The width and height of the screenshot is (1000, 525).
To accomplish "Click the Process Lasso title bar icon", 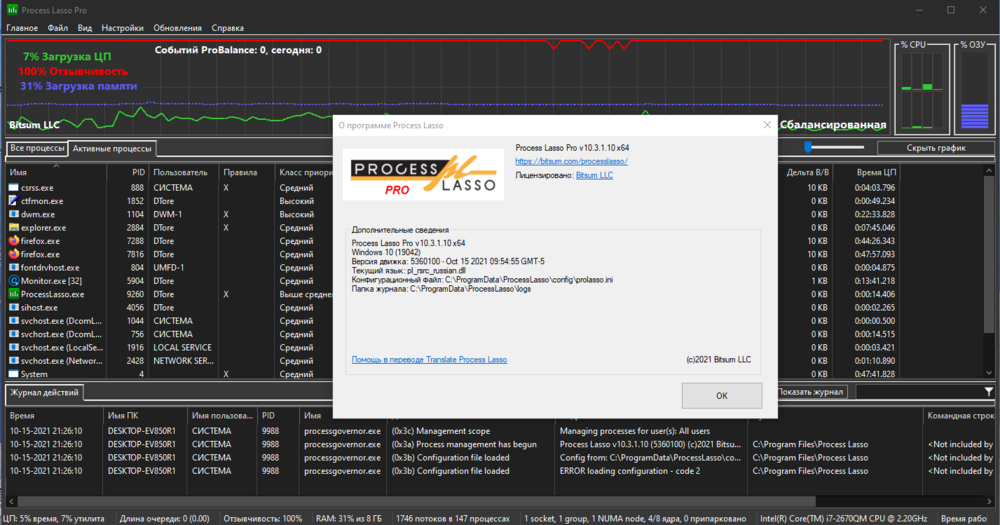I will (x=11, y=9).
